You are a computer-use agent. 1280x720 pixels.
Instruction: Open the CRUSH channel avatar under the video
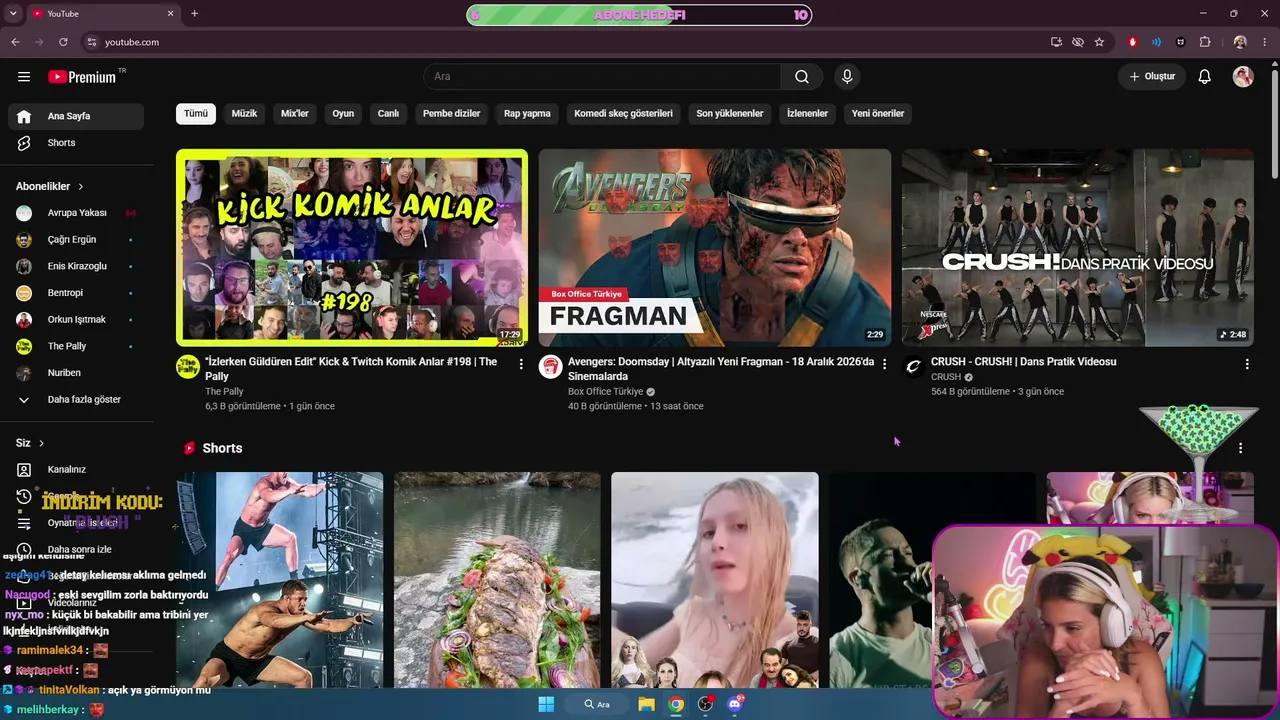pos(913,366)
